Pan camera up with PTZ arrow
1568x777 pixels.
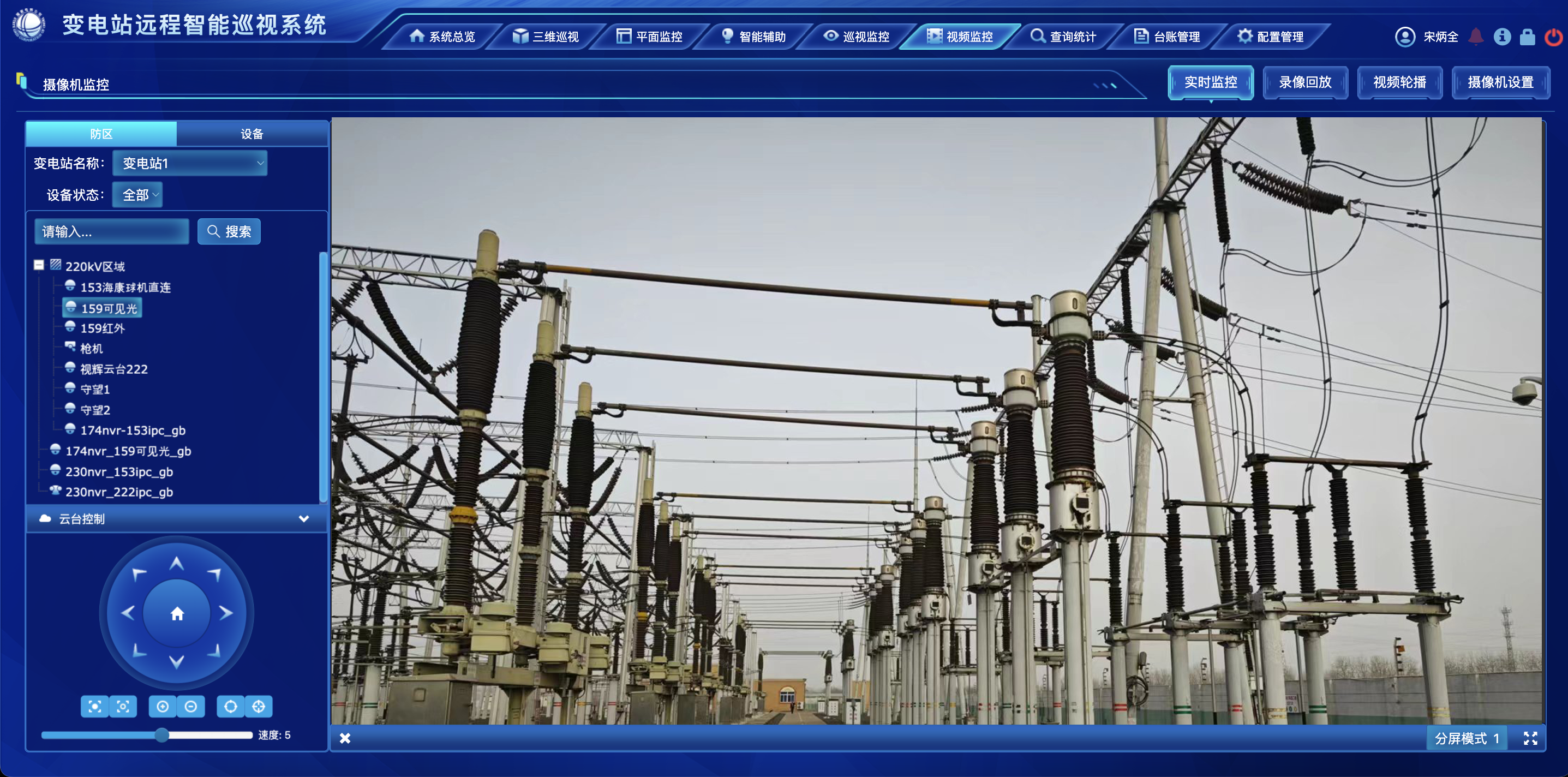click(x=177, y=564)
